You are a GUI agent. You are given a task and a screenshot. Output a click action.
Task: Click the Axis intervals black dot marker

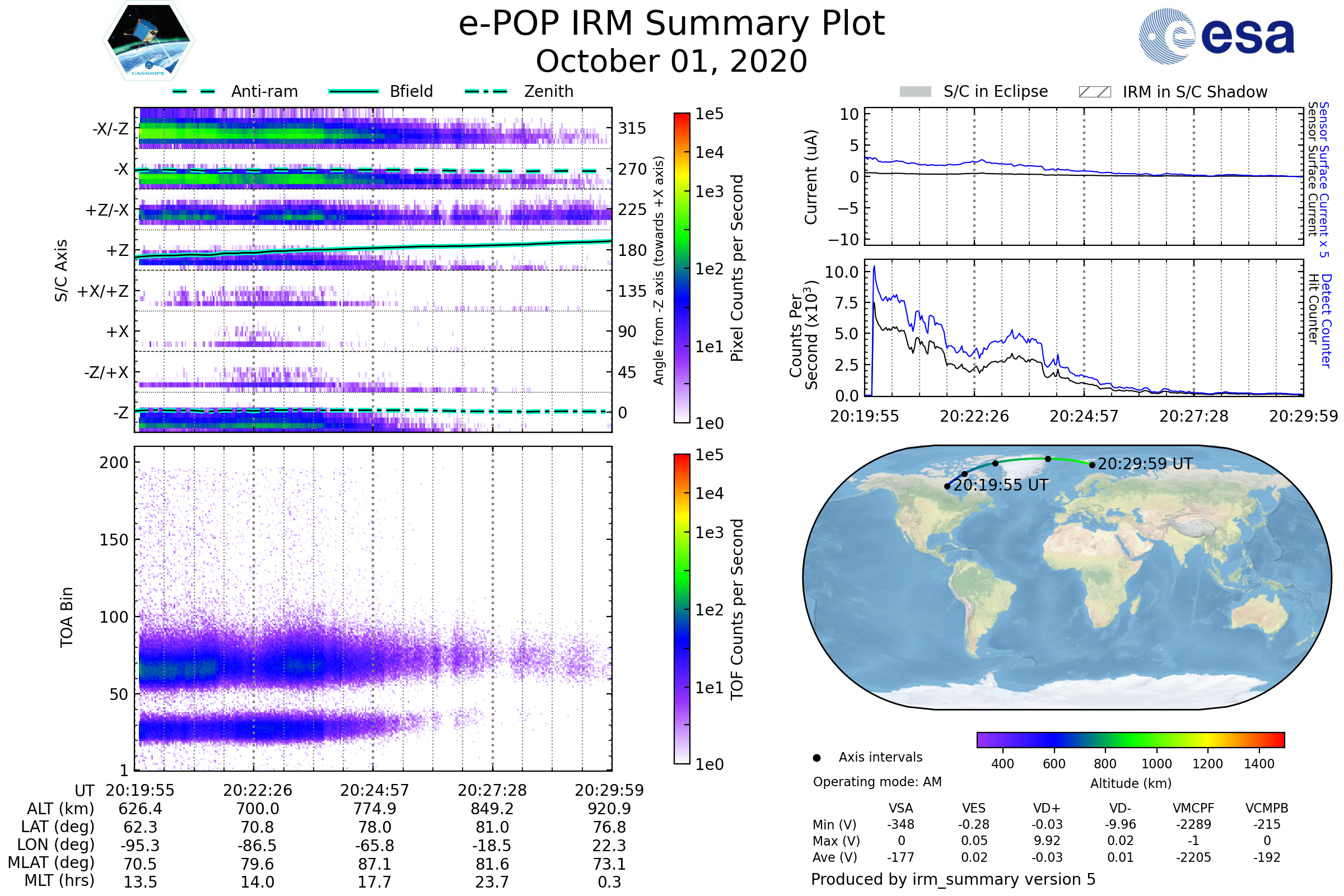816,758
